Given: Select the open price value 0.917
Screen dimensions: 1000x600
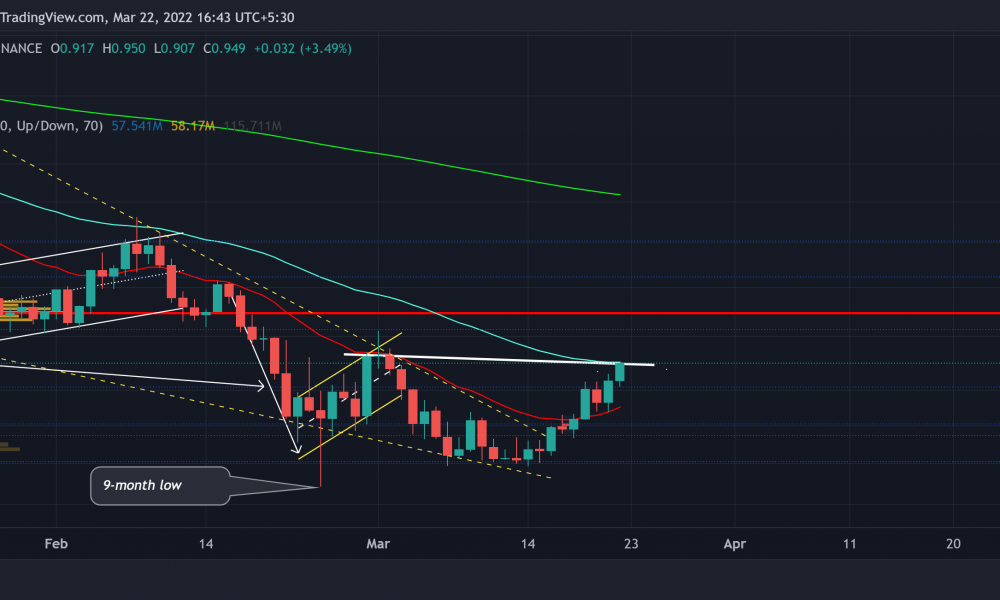Looking at the screenshot, I should 77,48.
